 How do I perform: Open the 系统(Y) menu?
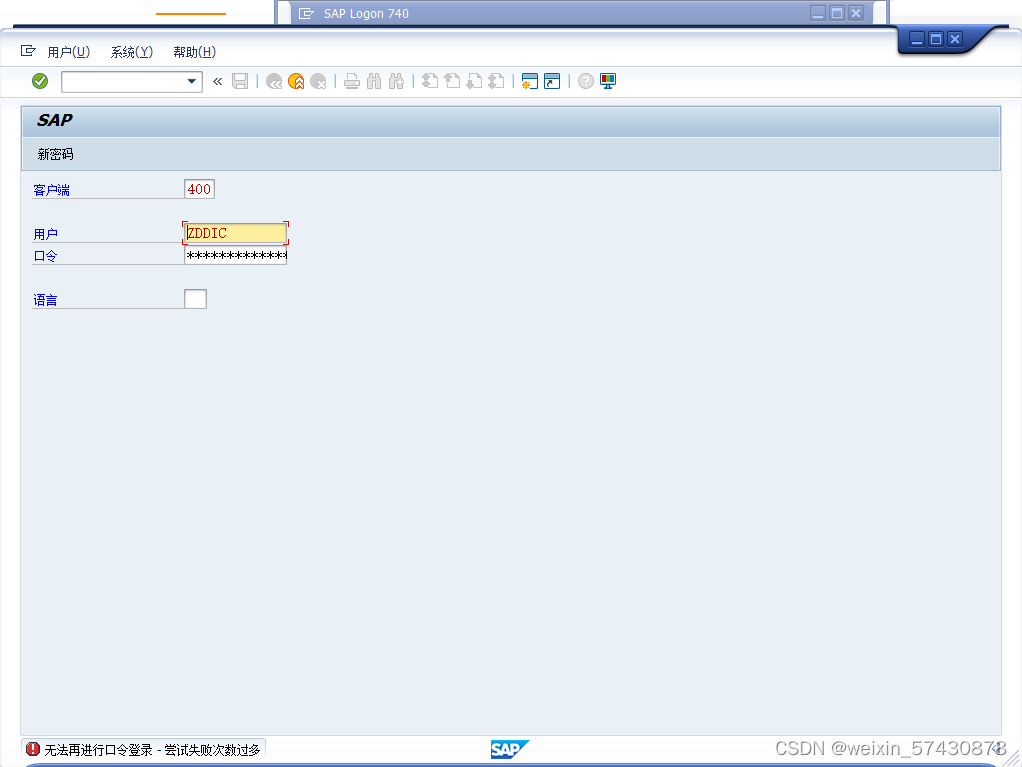pos(132,52)
